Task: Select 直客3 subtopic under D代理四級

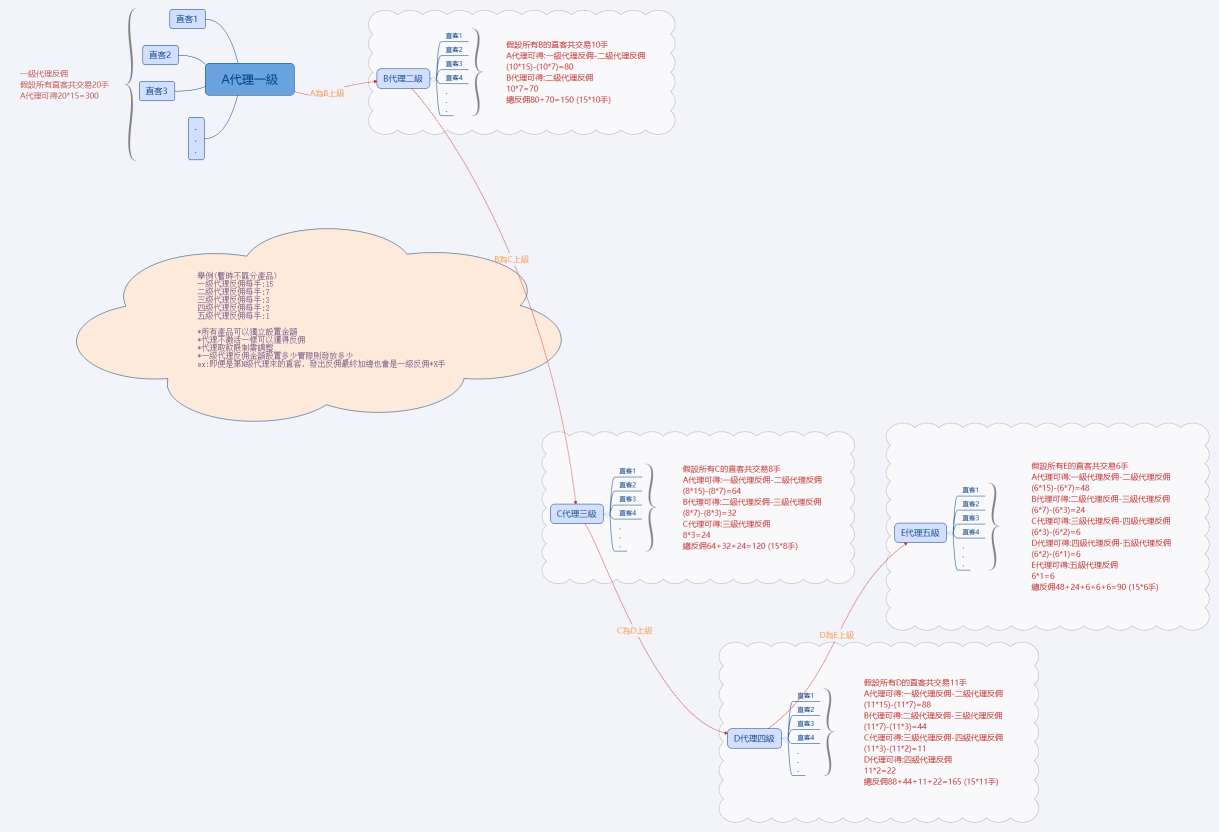Action: 805,723
